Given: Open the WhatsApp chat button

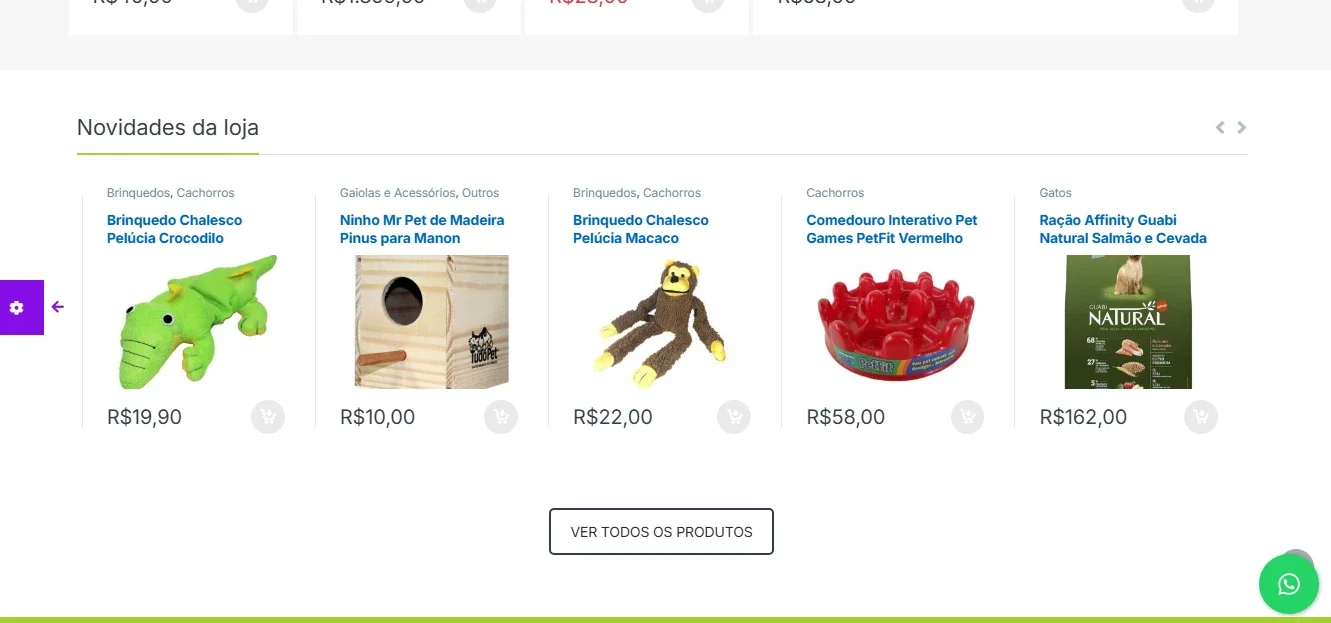Looking at the screenshot, I should [x=1289, y=584].
